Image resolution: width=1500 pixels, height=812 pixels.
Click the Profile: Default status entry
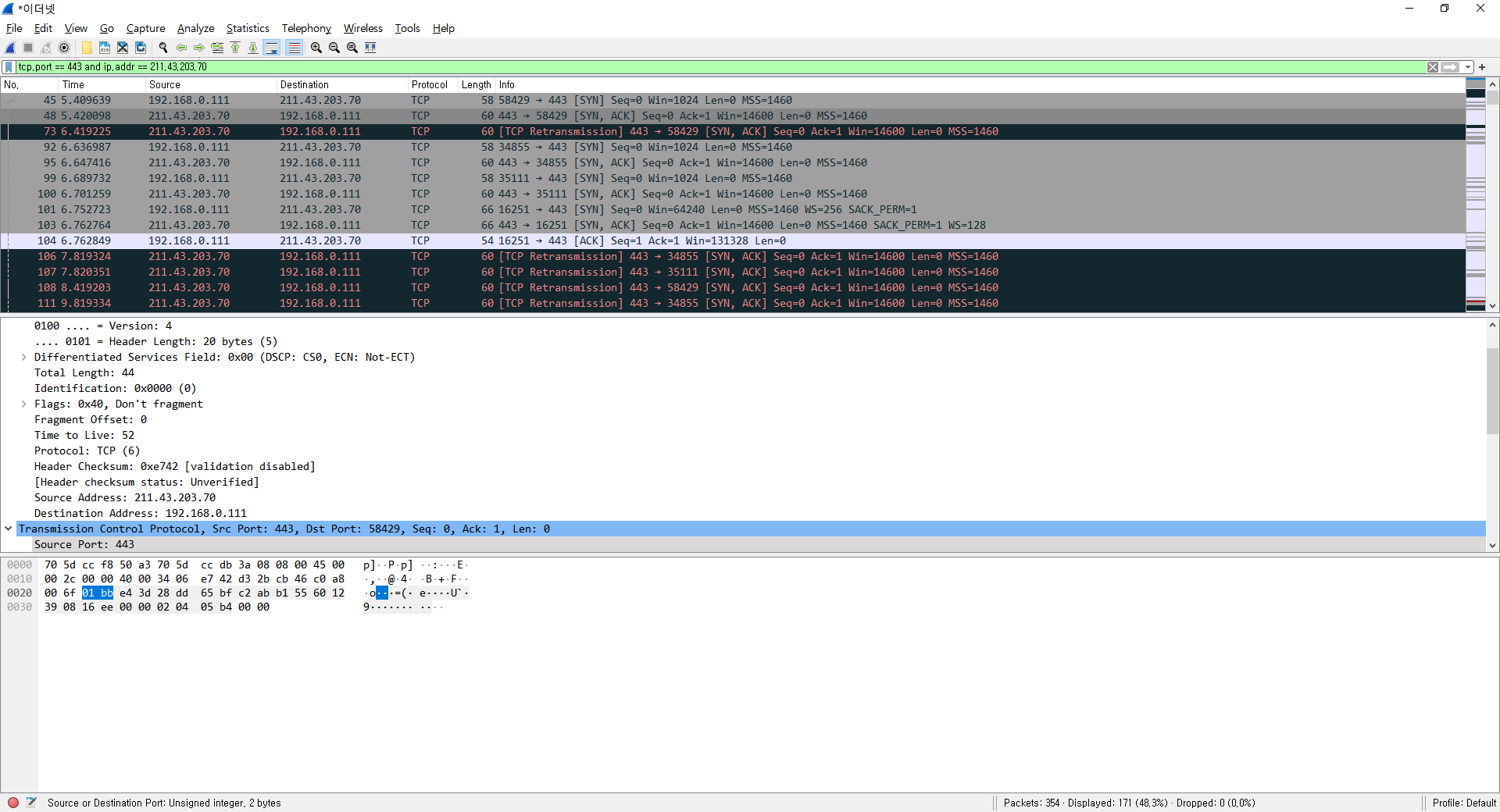(x=1464, y=803)
